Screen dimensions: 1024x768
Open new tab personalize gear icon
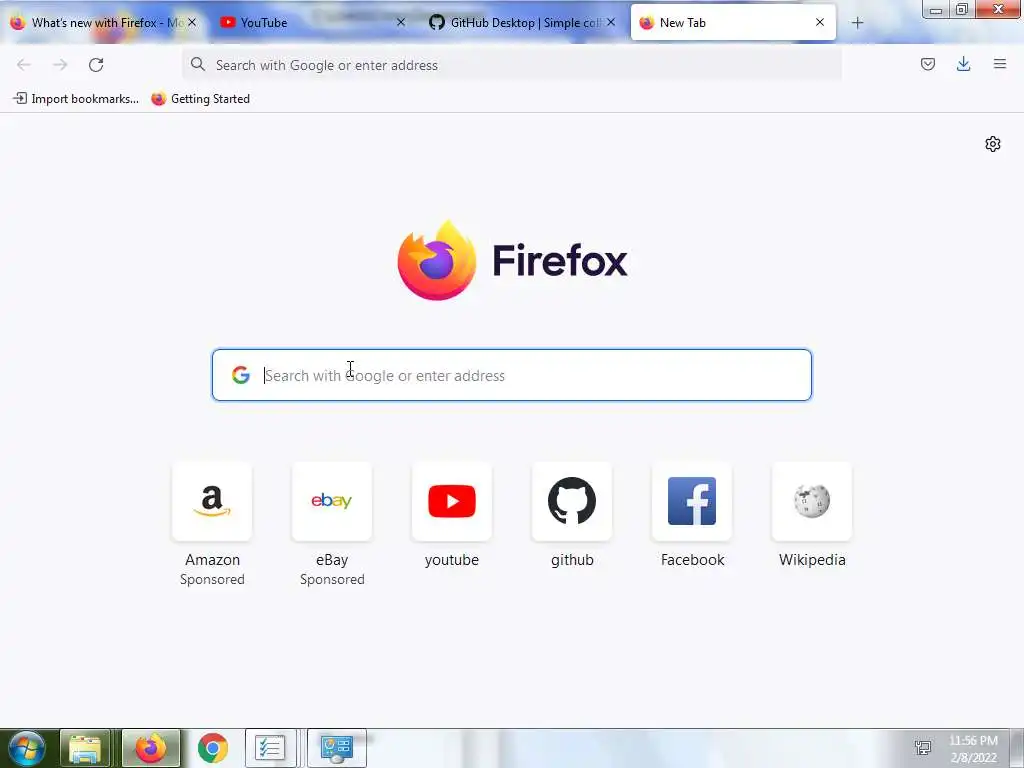coord(993,144)
